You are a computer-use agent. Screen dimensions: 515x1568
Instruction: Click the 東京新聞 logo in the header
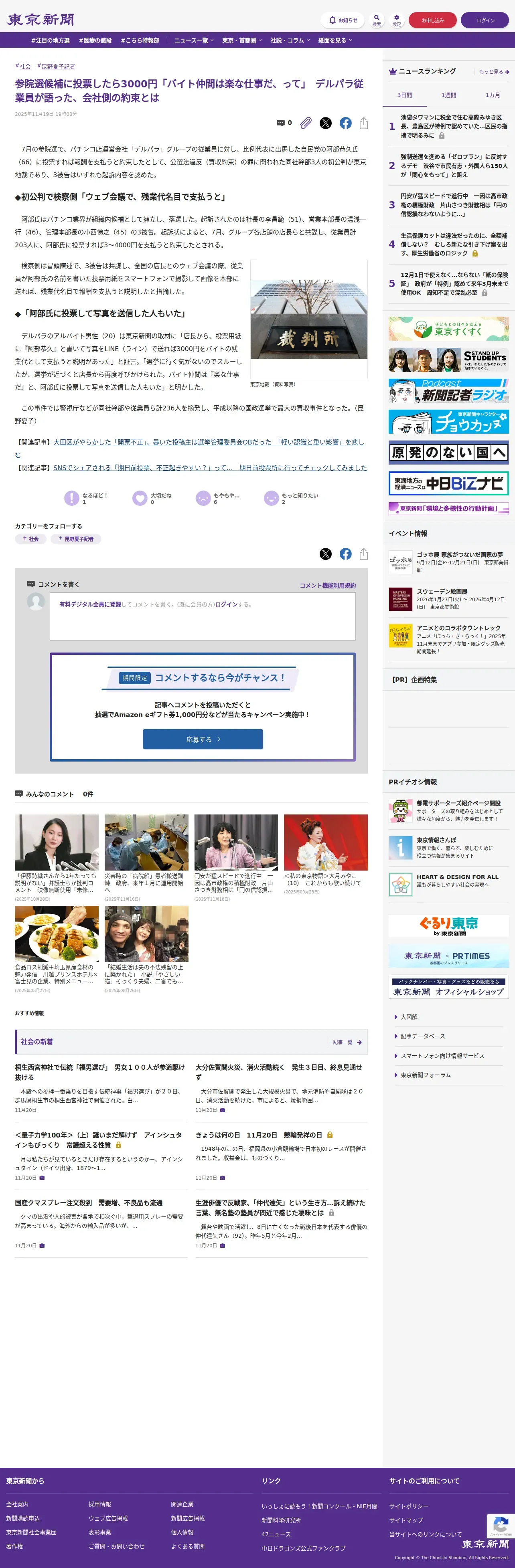[40, 20]
